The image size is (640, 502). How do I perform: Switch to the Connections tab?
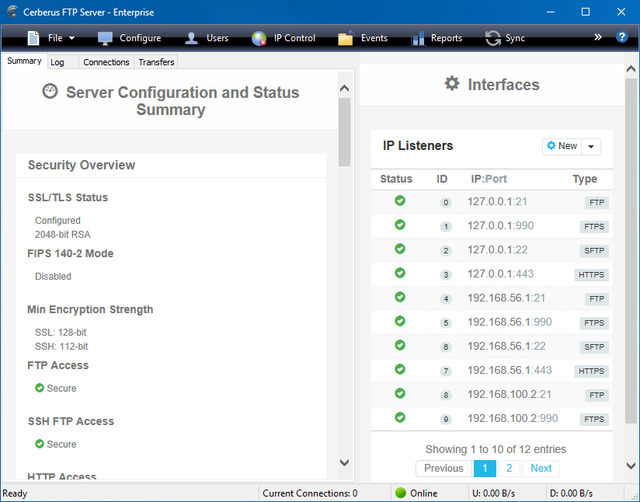point(106,62)
